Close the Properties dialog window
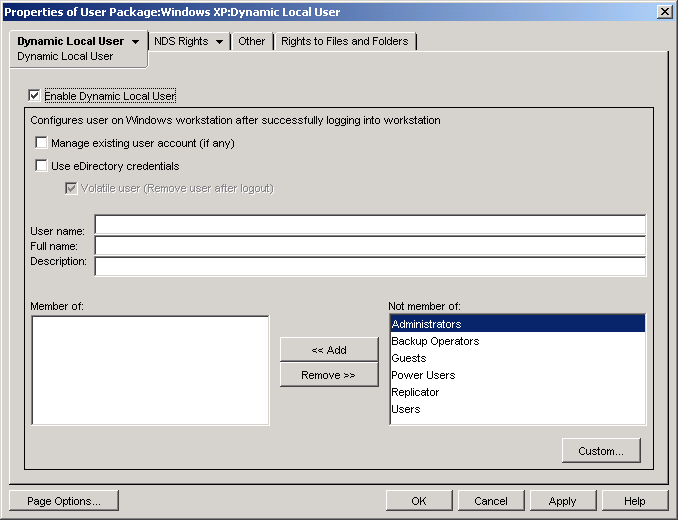The image size is (678, 520). 665,12
